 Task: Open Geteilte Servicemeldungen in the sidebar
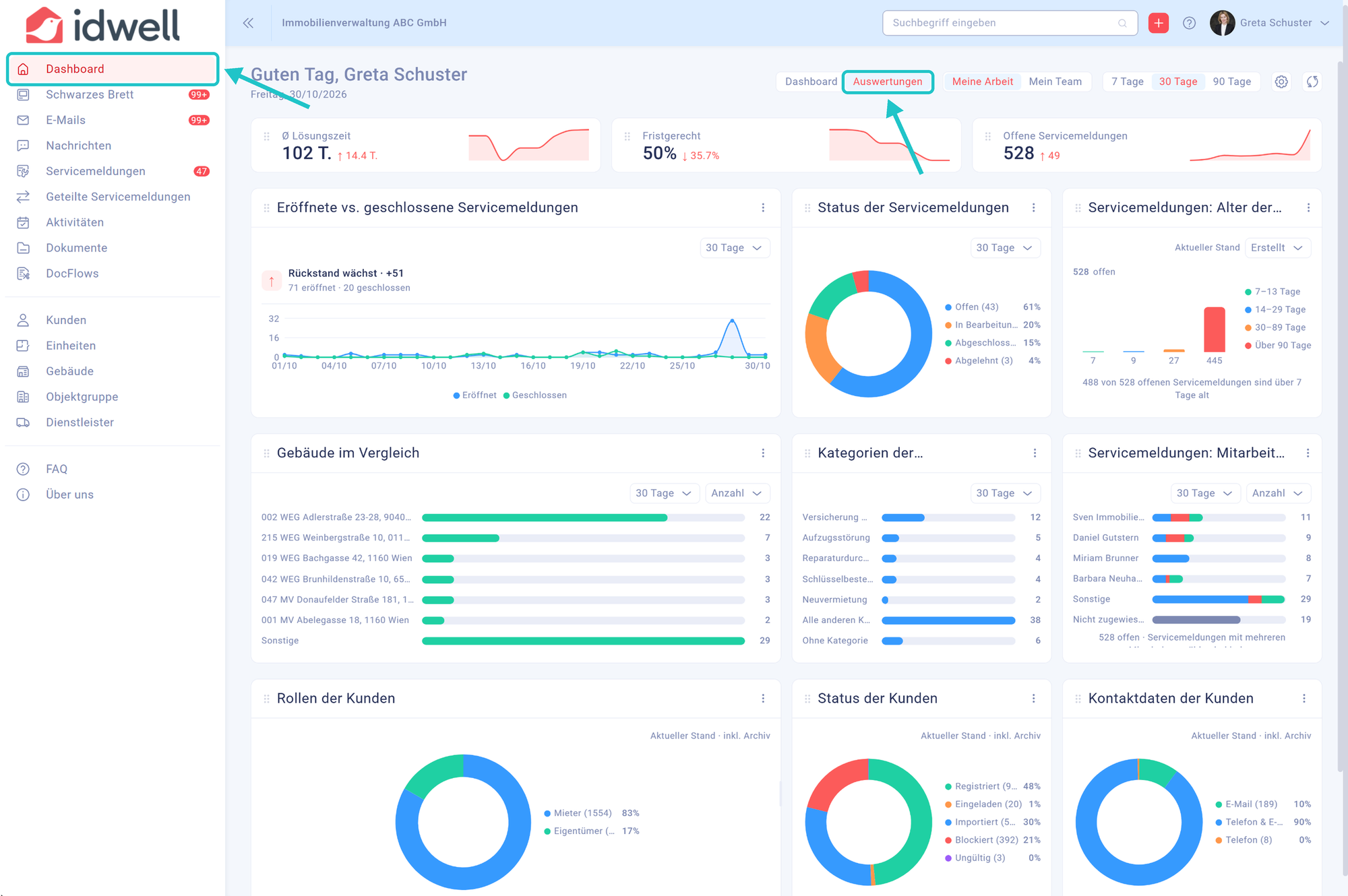[113, 197]
